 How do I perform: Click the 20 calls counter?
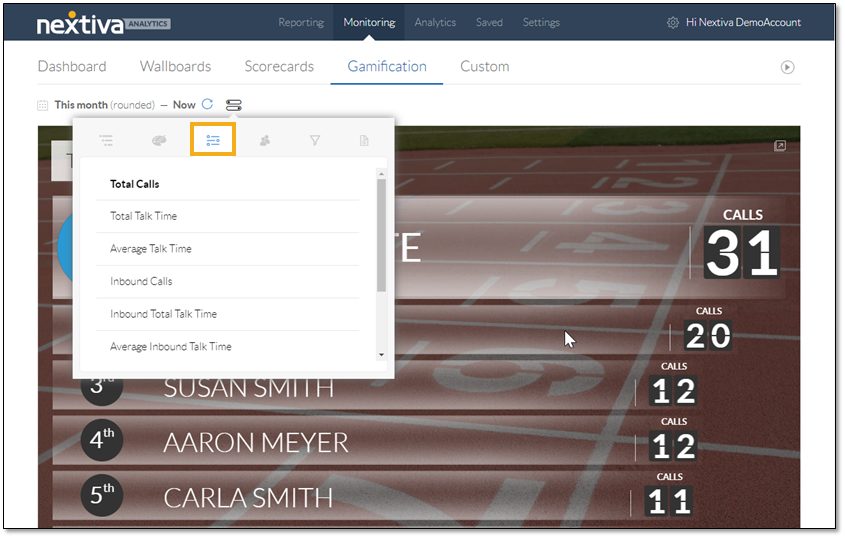pyautogui.click(x=708, y=335)
